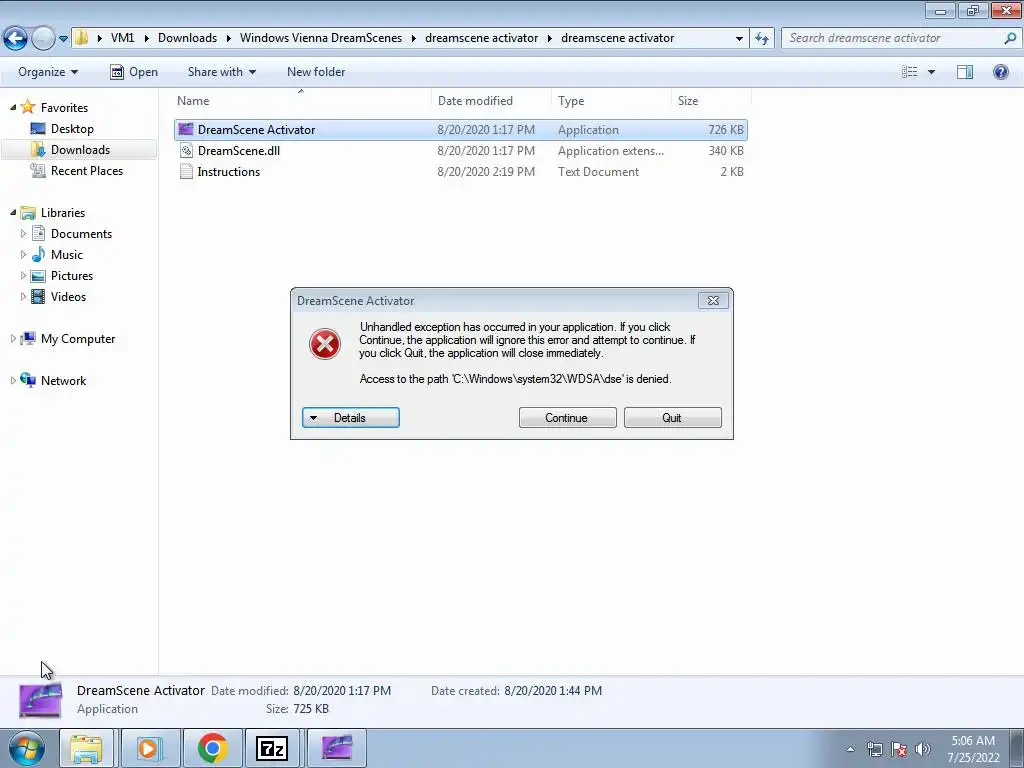
Task: Expand the Music library
Action: pos(24,255)
